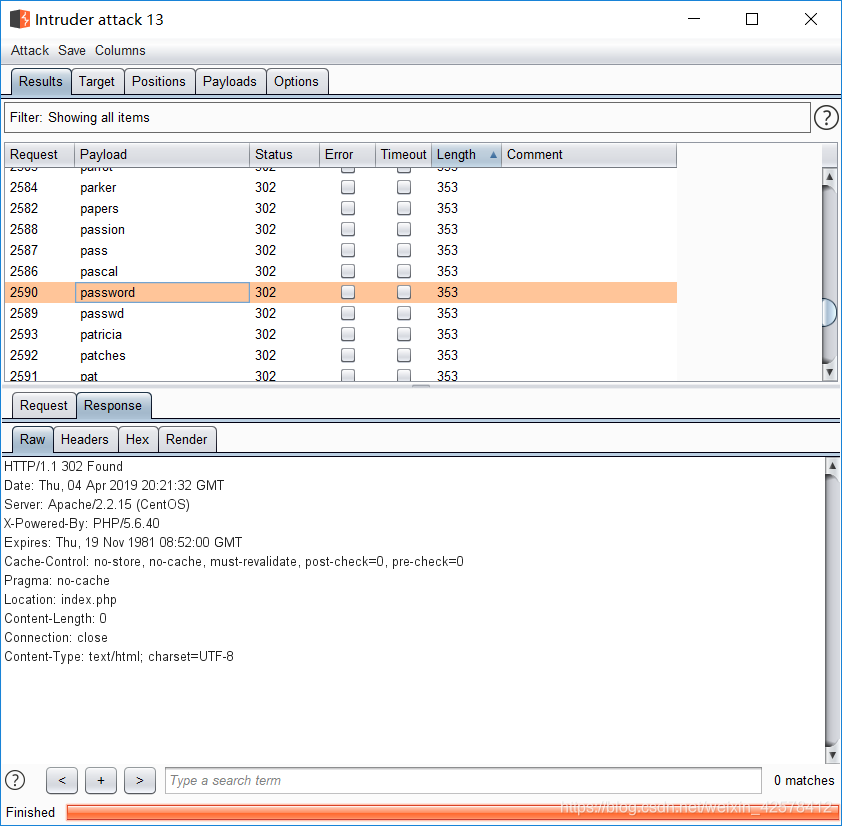Select the 'pascal' payload cell
This screenshot has height=826, width=842.
(162, 271)
